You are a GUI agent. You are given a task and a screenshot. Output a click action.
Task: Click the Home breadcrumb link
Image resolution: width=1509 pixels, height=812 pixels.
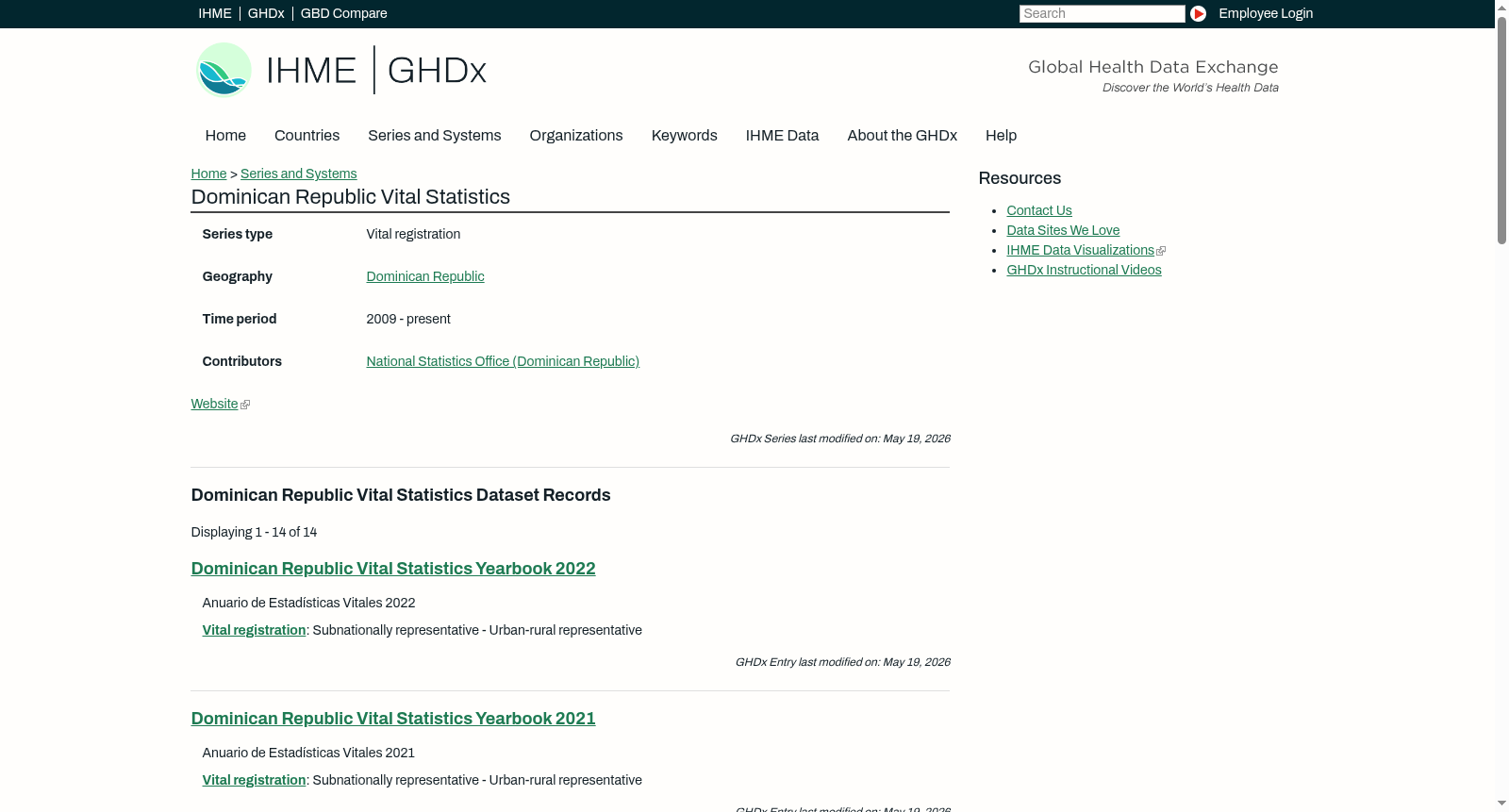coord(208,174)
